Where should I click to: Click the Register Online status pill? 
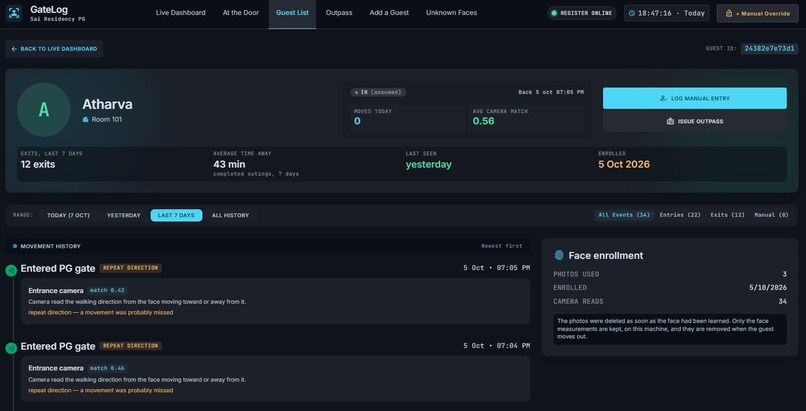click(581, 13)
